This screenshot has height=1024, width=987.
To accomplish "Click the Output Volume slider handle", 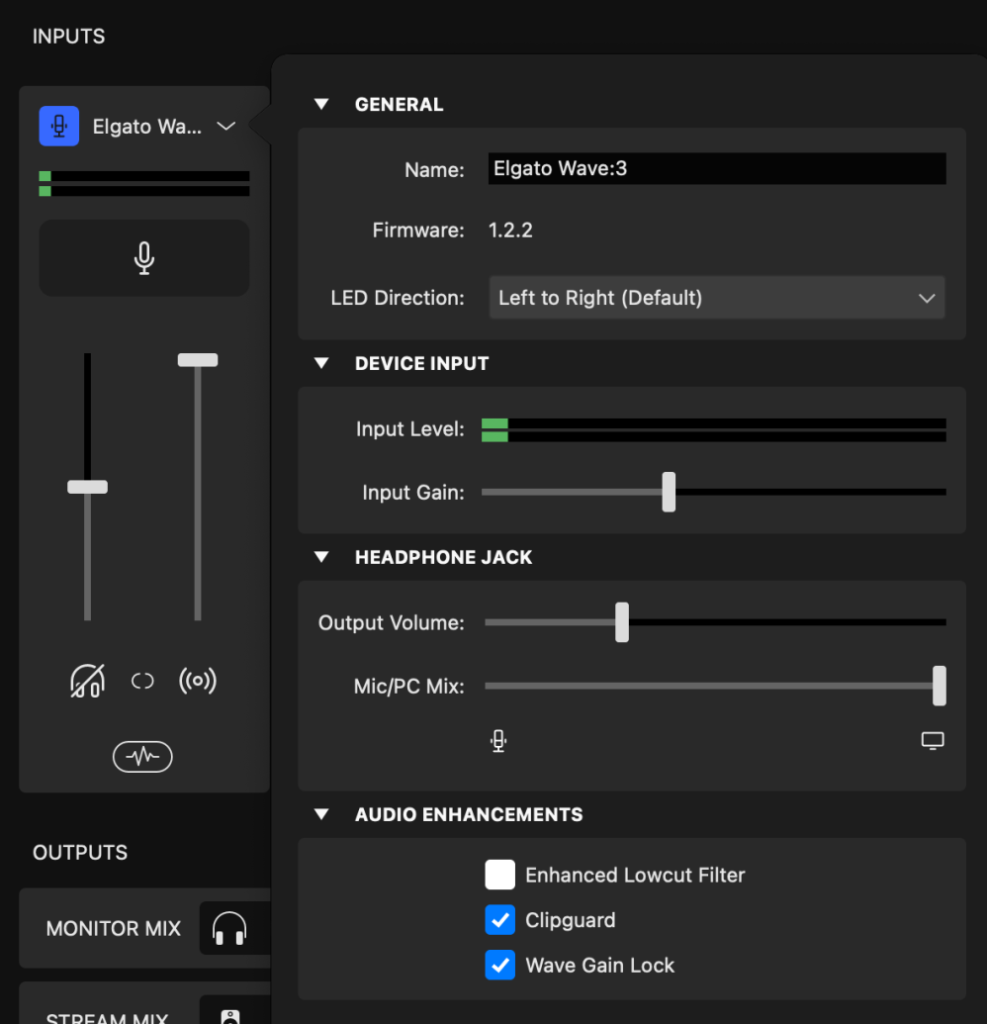I will point(622,622).
